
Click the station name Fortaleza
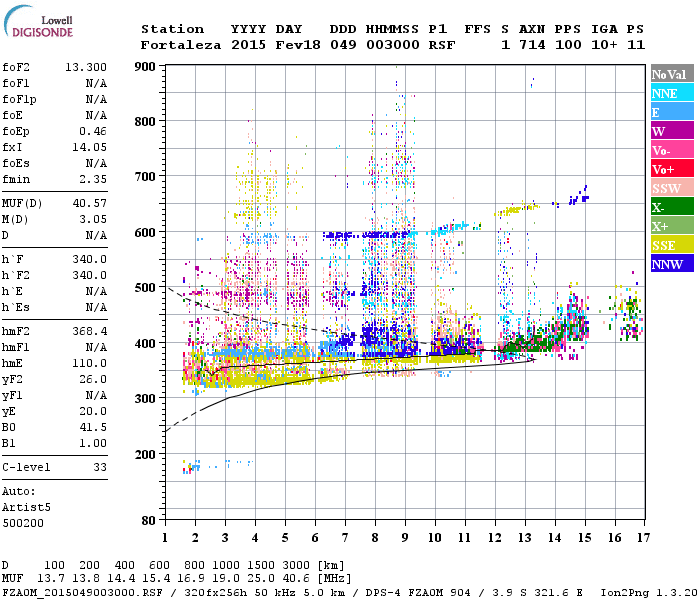[181, 45]
